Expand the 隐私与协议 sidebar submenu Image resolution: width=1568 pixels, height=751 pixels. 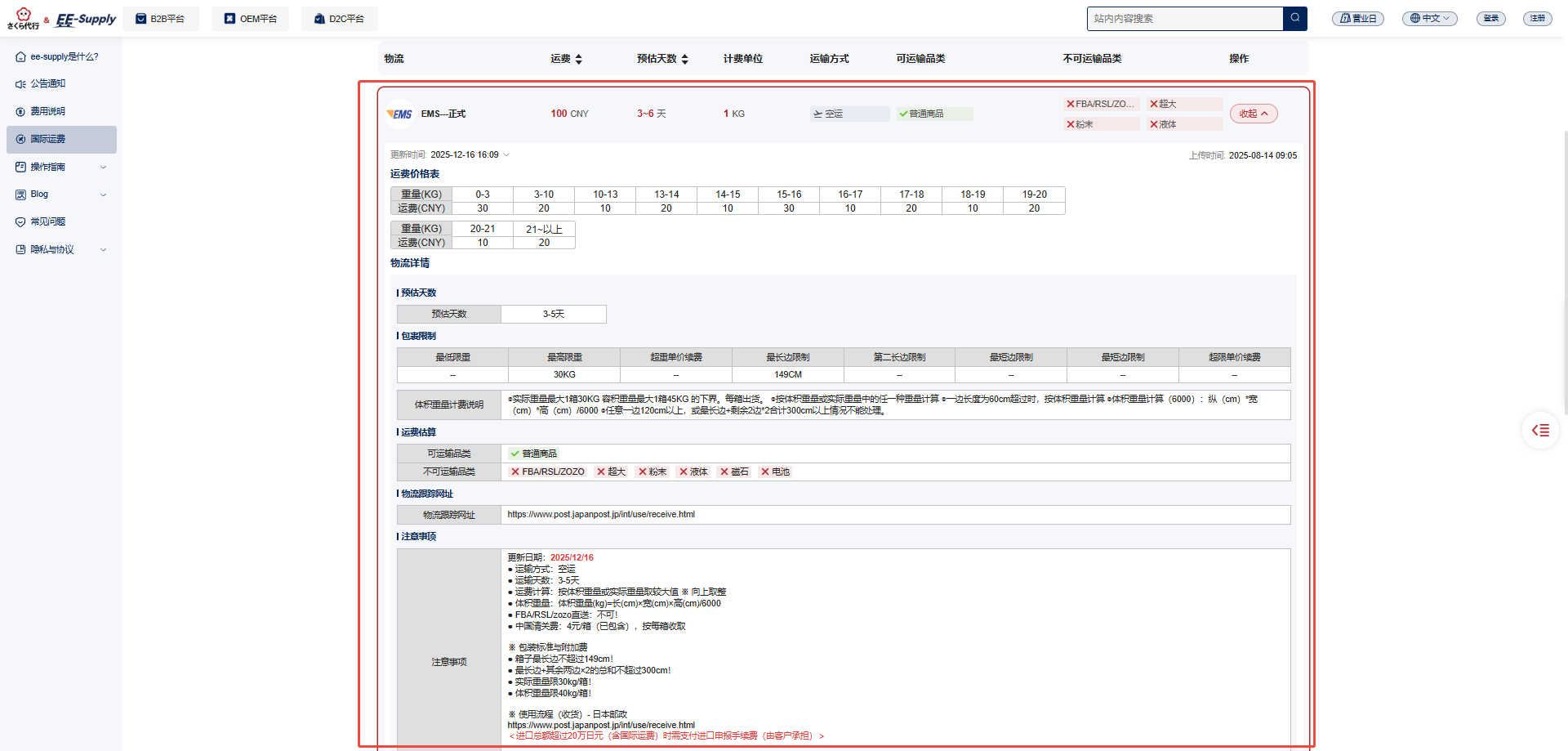click(x=103, y=249)
